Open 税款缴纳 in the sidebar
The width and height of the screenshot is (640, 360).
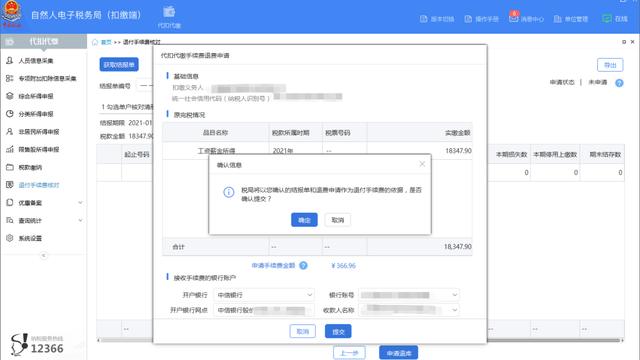coord(30,167)
